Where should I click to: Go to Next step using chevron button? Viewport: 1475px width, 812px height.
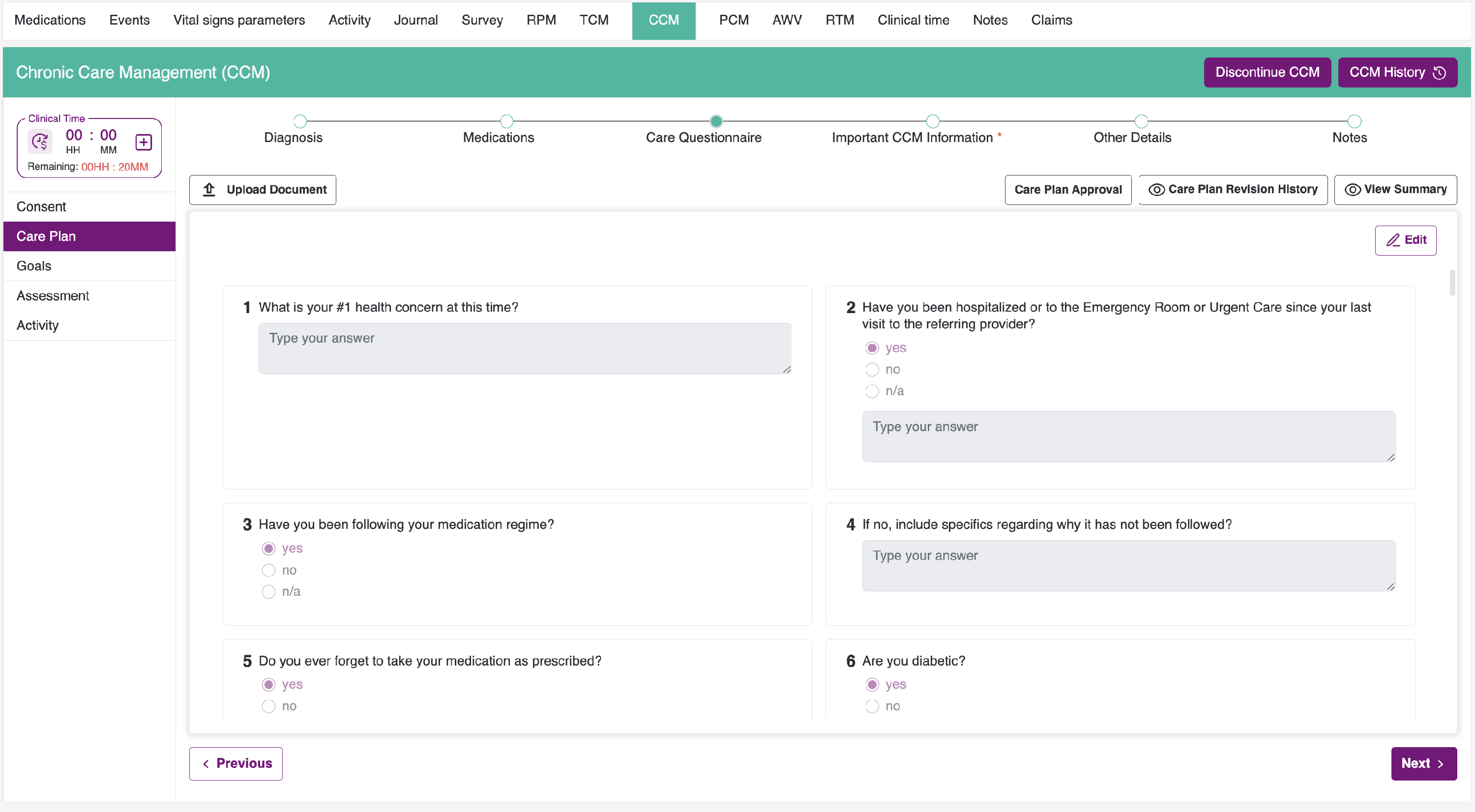(1423, 763)
